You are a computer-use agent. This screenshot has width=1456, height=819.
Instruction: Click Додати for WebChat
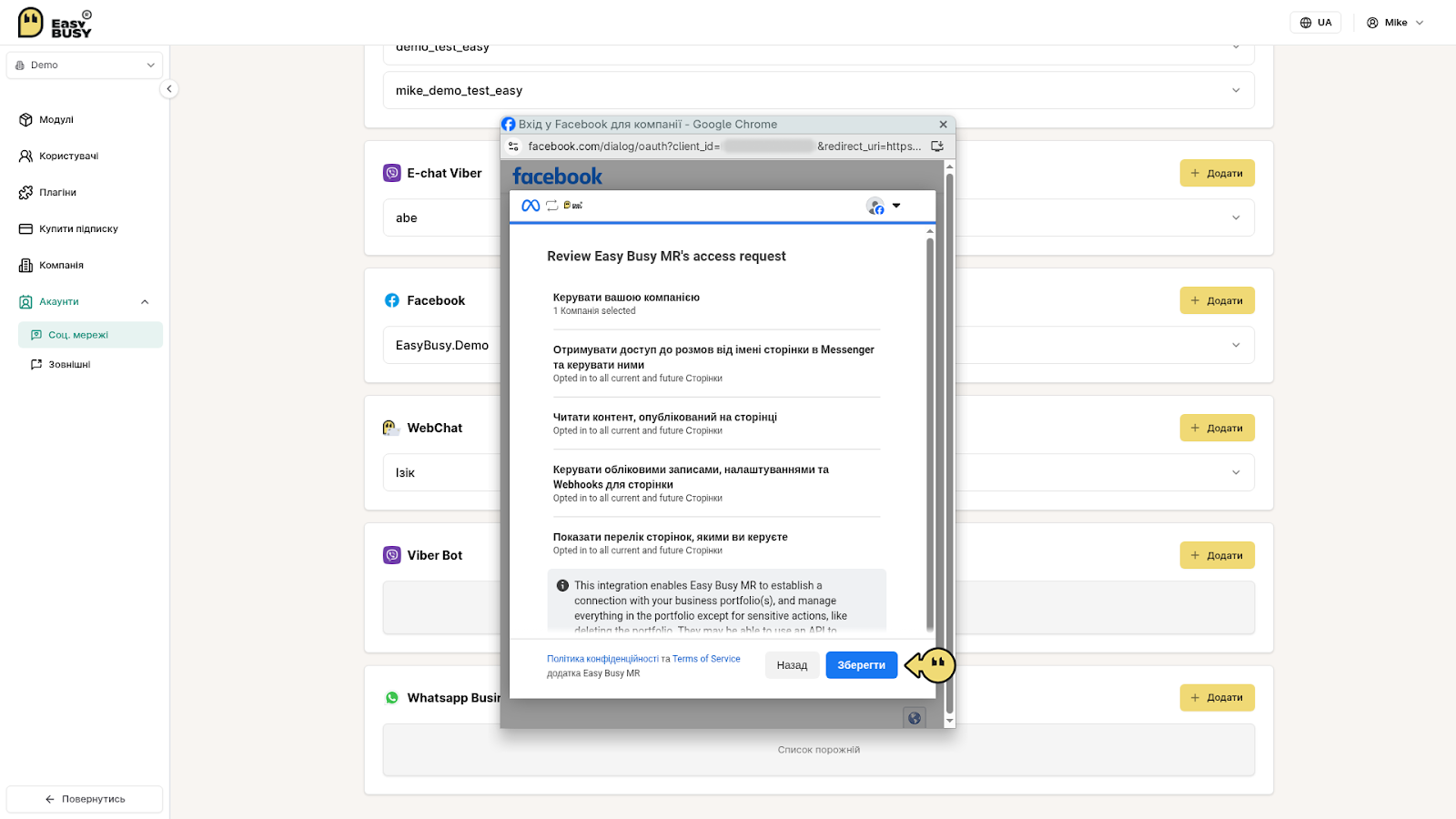click(x=1217, y=428)
